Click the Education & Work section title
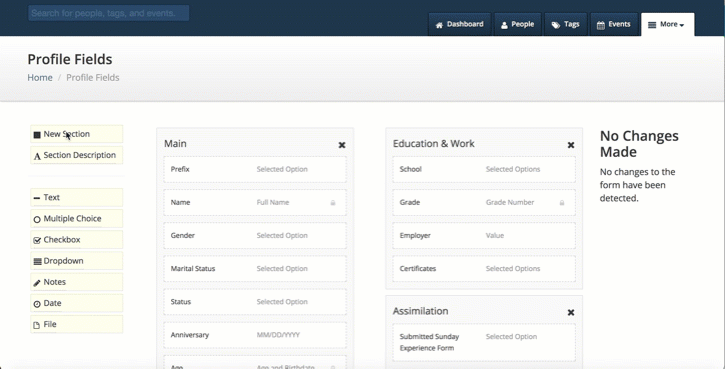 434,144
